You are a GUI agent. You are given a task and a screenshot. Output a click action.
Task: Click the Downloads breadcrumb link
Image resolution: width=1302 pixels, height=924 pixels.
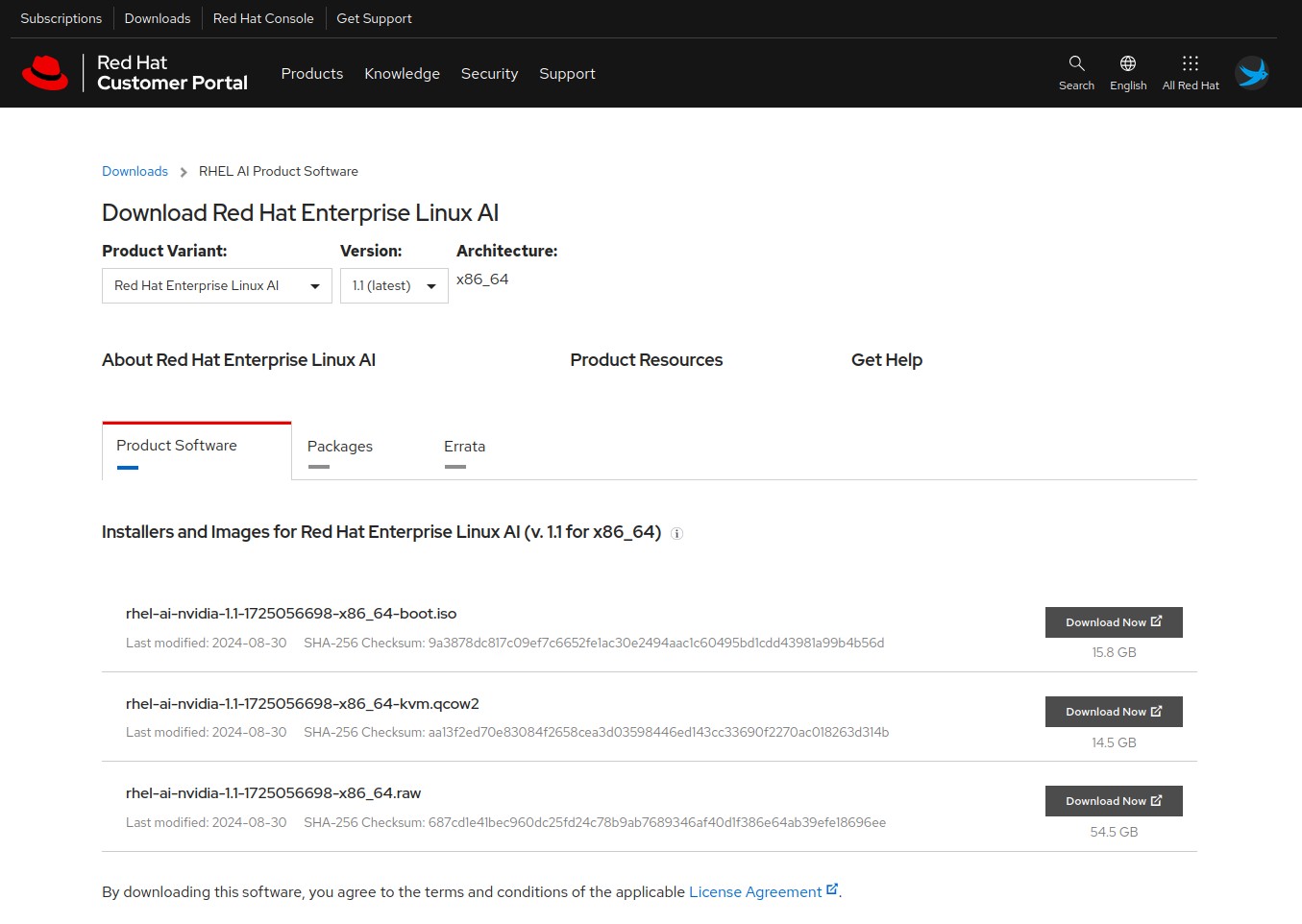pos(135,171)
